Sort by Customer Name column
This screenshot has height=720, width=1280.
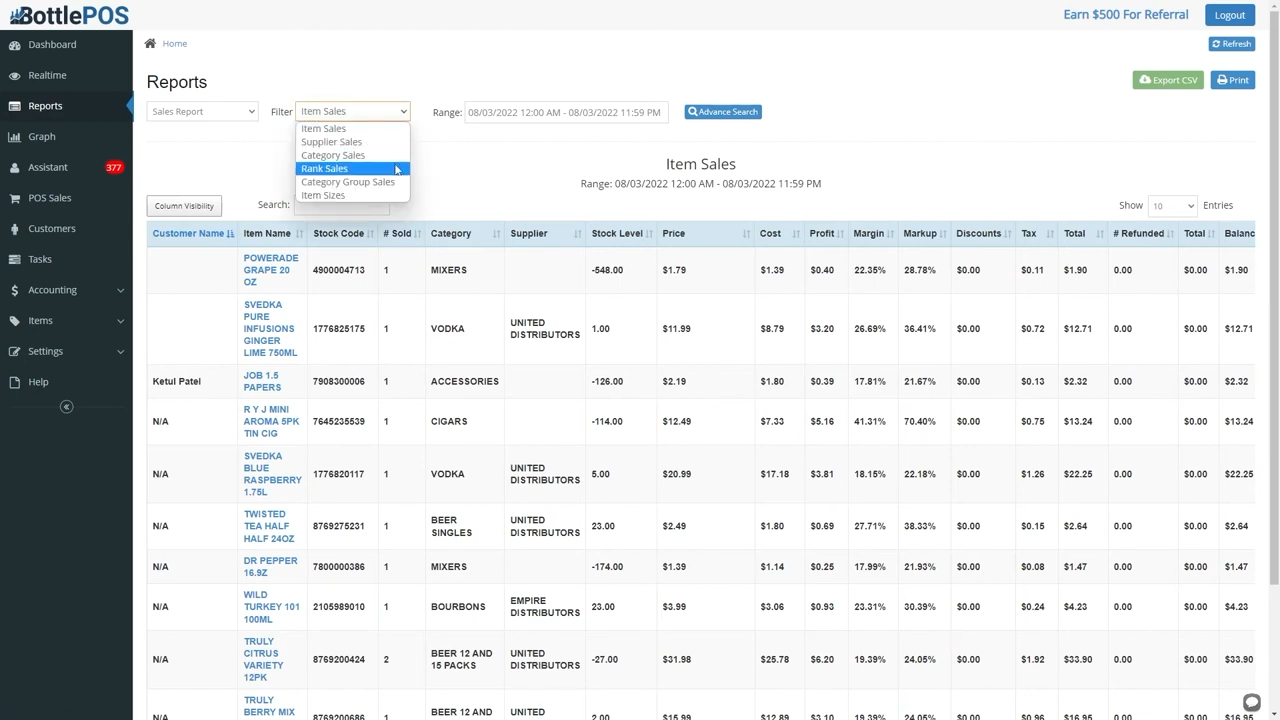pyautogui.click(x=193, y=234)
